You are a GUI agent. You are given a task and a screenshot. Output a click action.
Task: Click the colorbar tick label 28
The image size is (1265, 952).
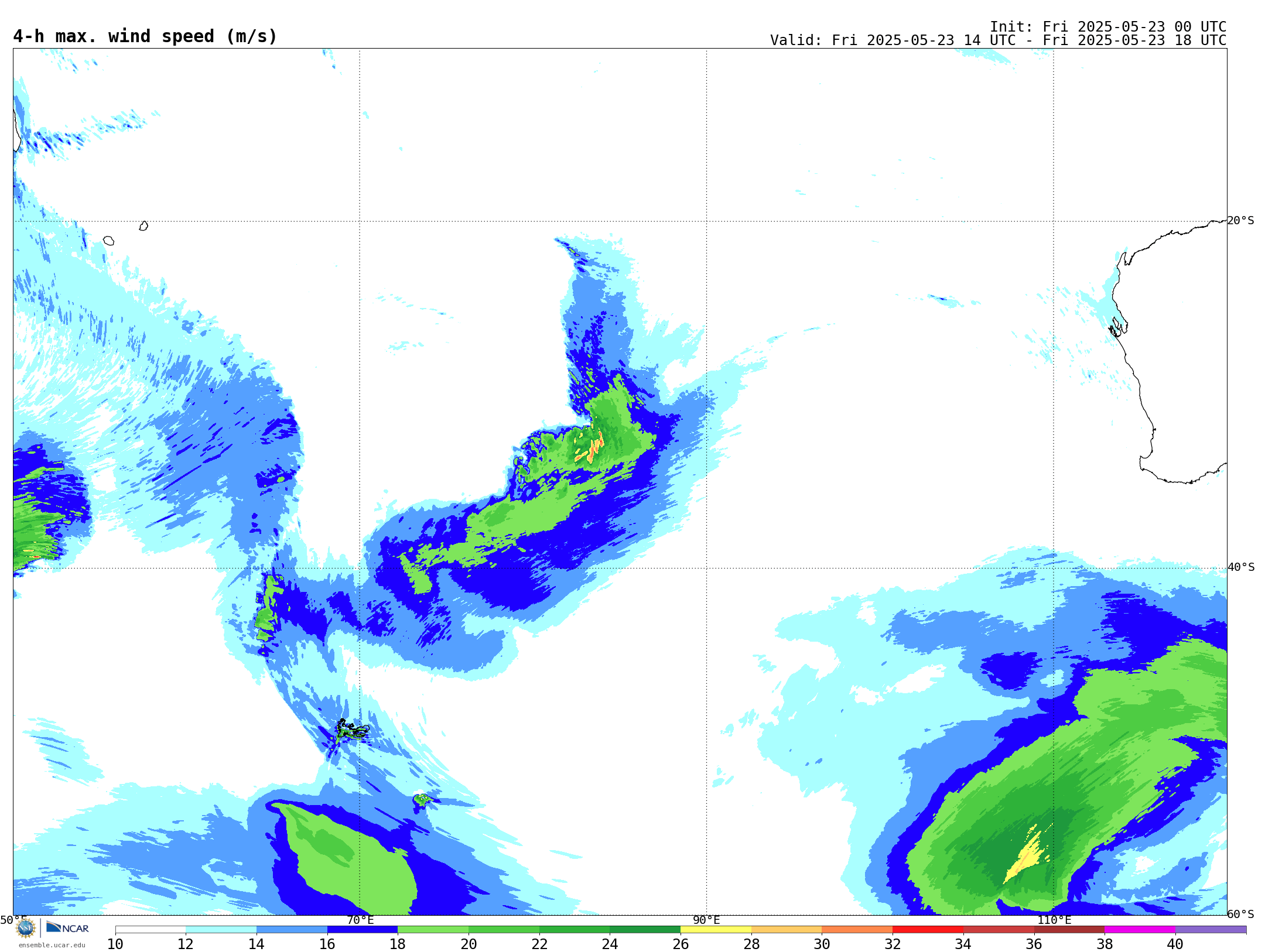pos(751,944)
